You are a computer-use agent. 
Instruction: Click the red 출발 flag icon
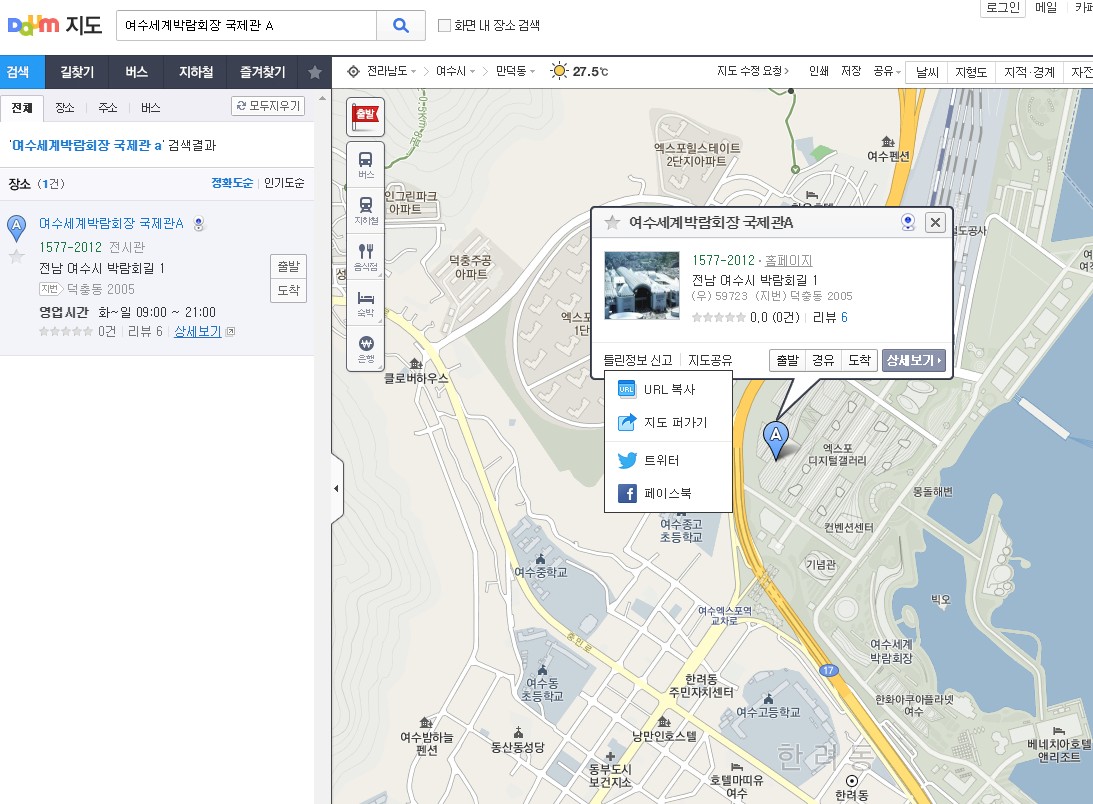coord(365,116)
